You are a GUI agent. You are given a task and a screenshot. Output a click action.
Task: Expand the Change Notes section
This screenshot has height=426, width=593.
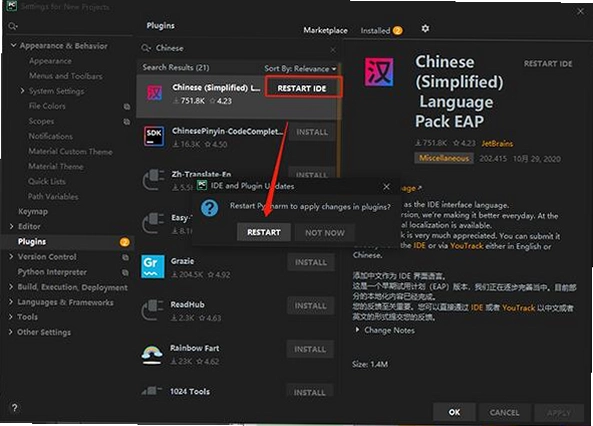pos(357,330)
